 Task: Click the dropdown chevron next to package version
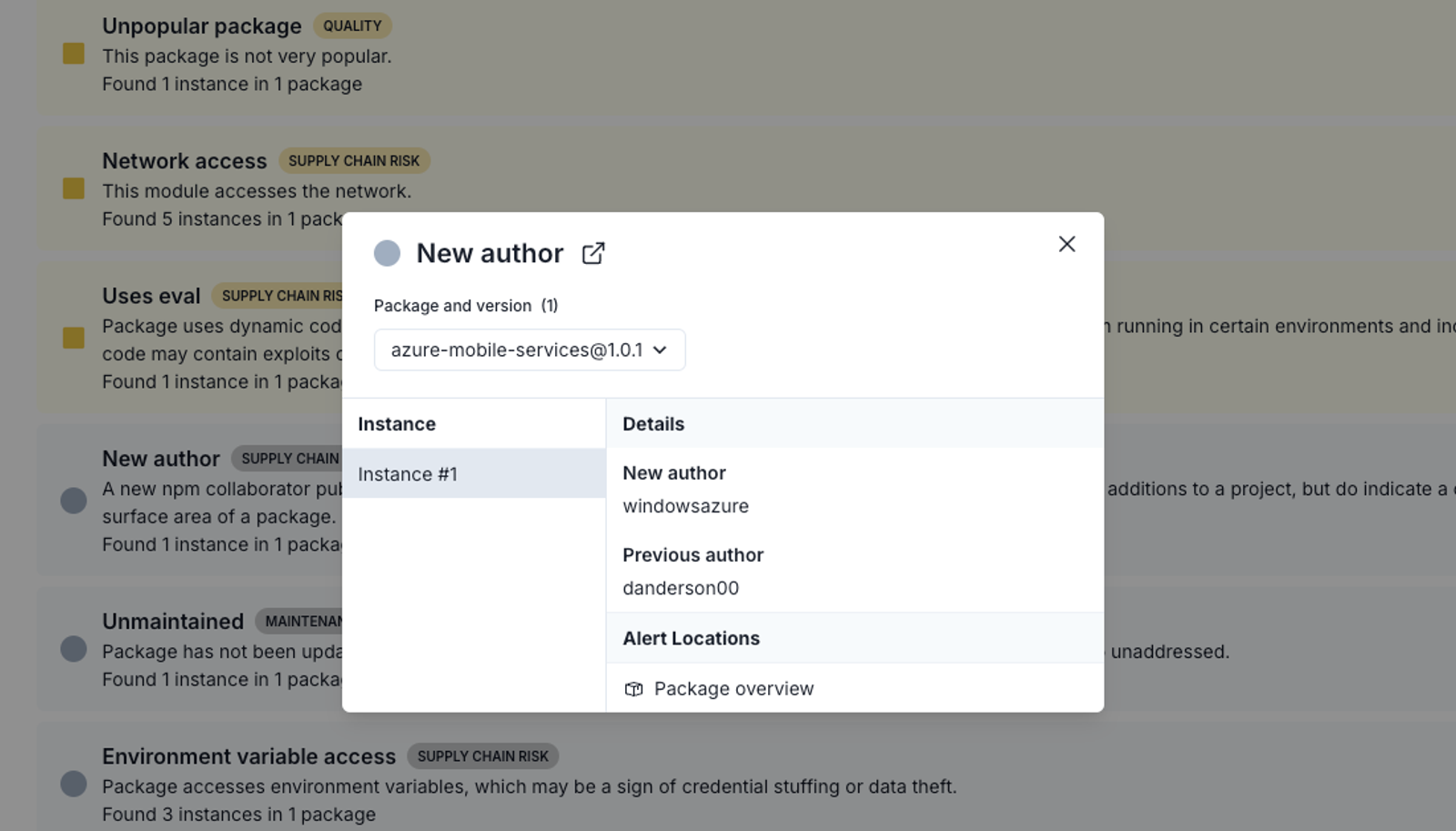point(661,350)
